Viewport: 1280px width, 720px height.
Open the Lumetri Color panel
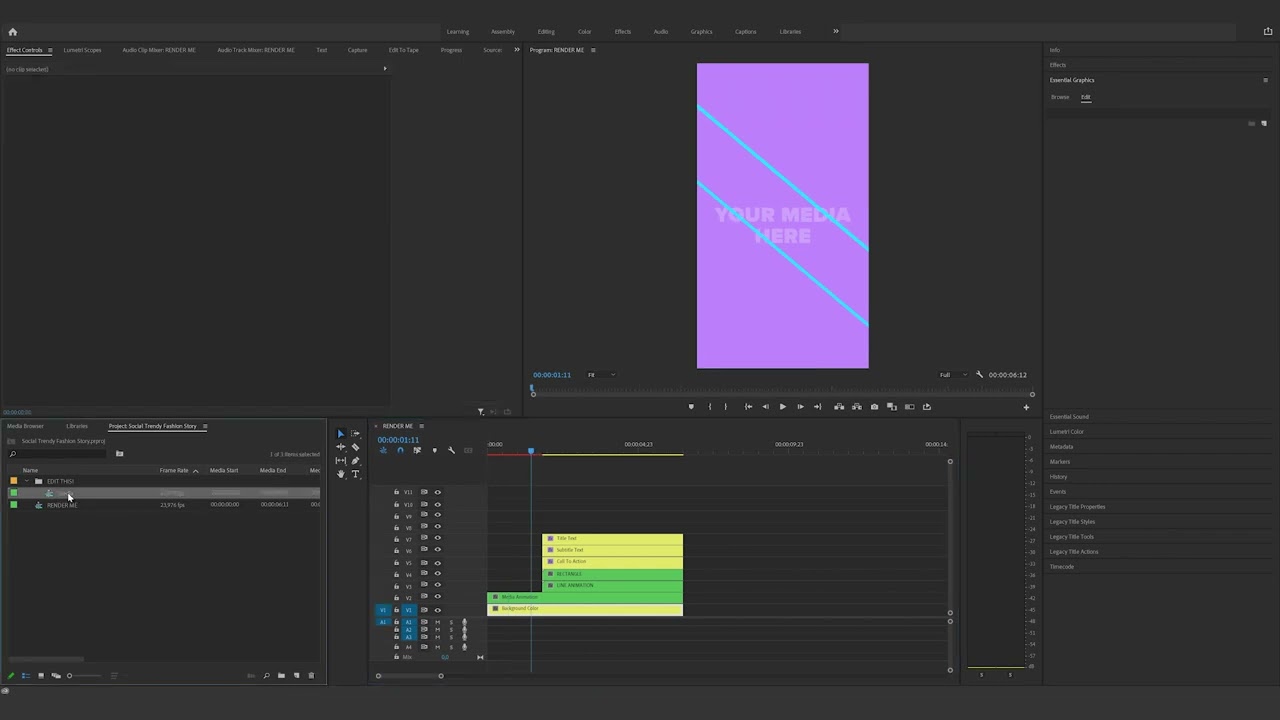point(1067,432)
